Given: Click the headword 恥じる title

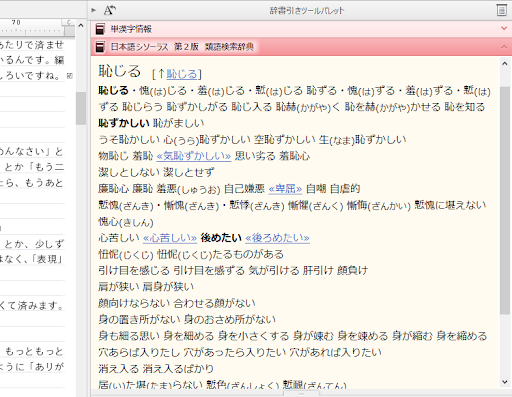Looking at the screenshot, I should point(119,71).
